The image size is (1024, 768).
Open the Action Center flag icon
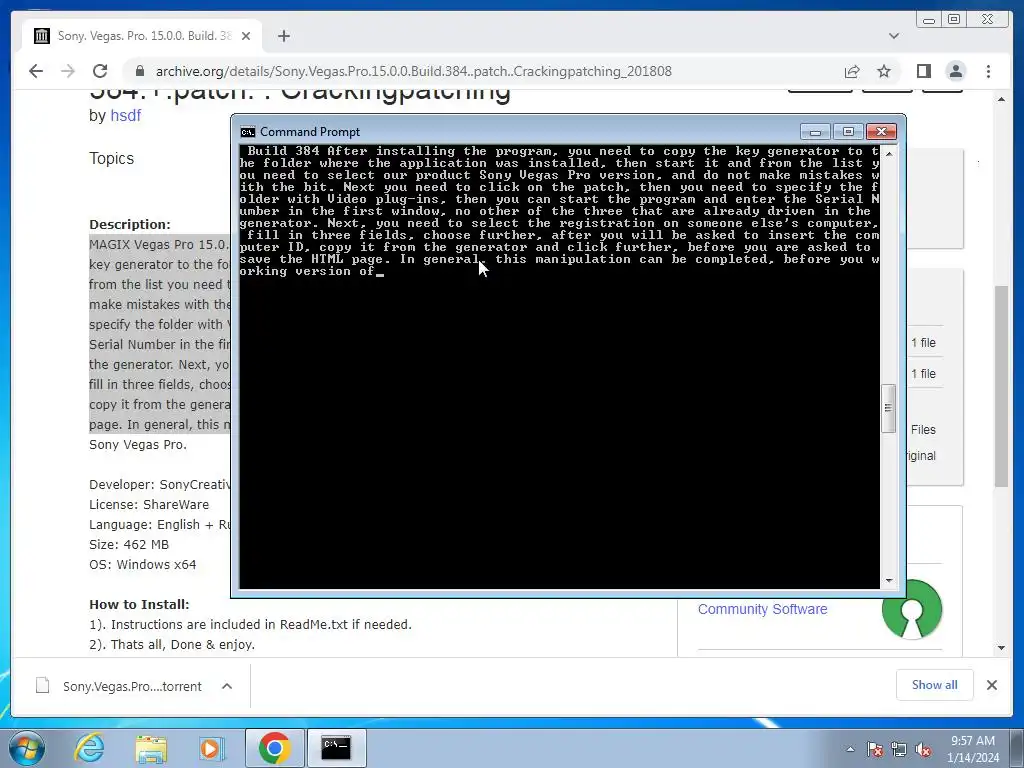click(874, 749)
